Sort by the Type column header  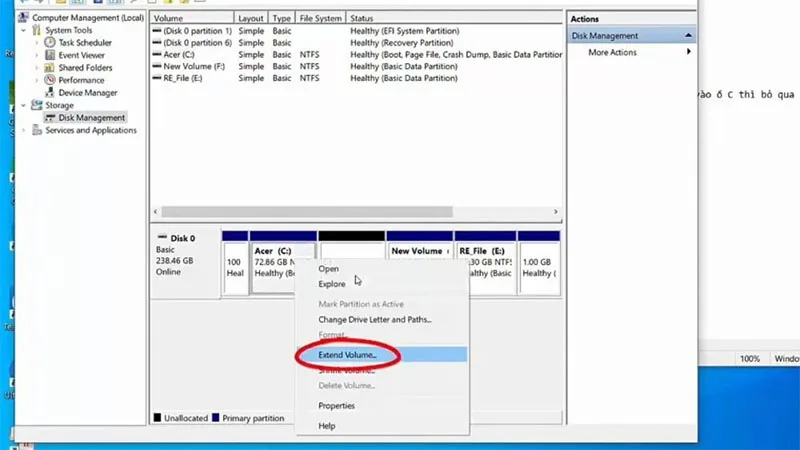click(281, 18)
